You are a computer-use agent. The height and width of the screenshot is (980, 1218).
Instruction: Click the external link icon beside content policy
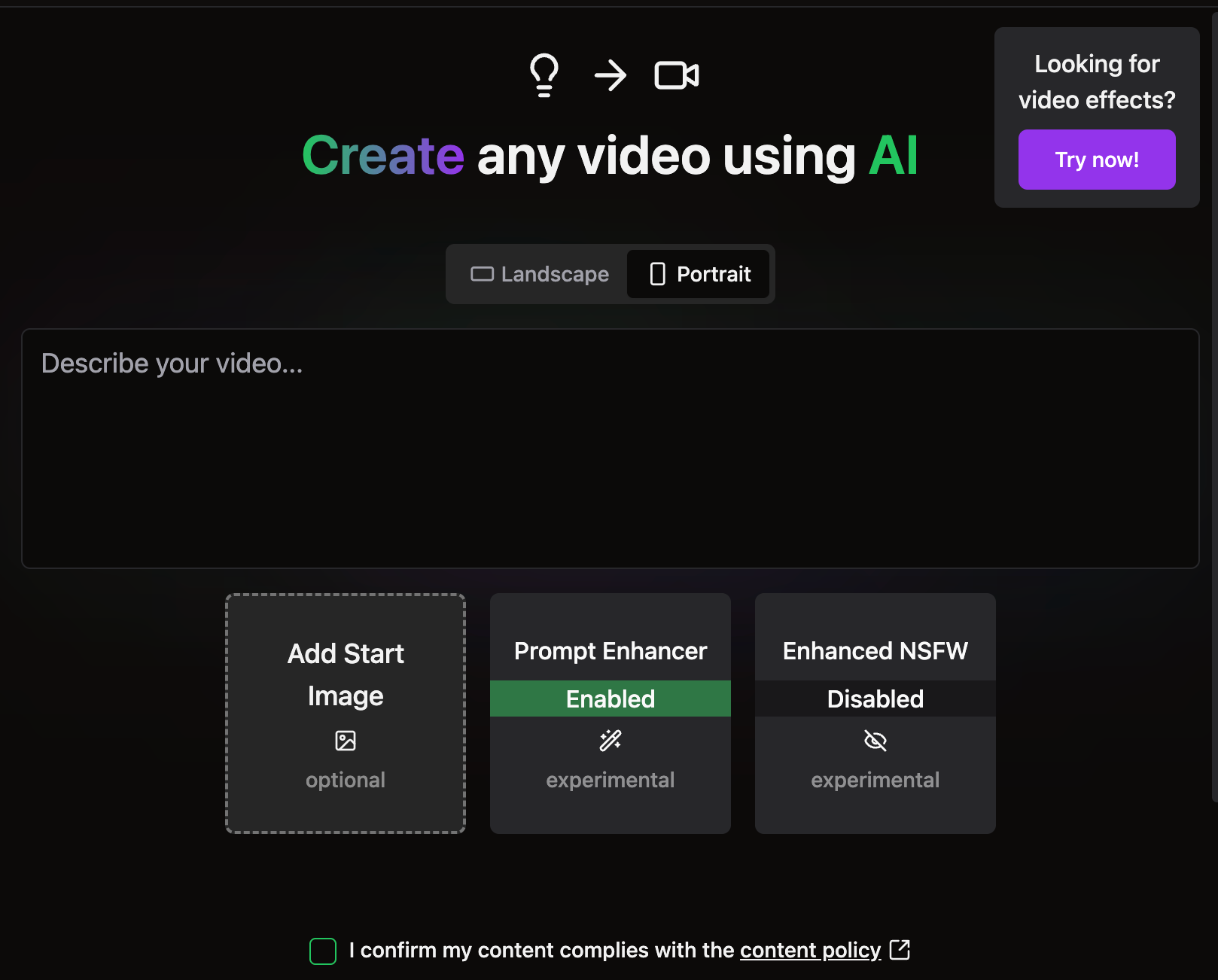(900, 950)
